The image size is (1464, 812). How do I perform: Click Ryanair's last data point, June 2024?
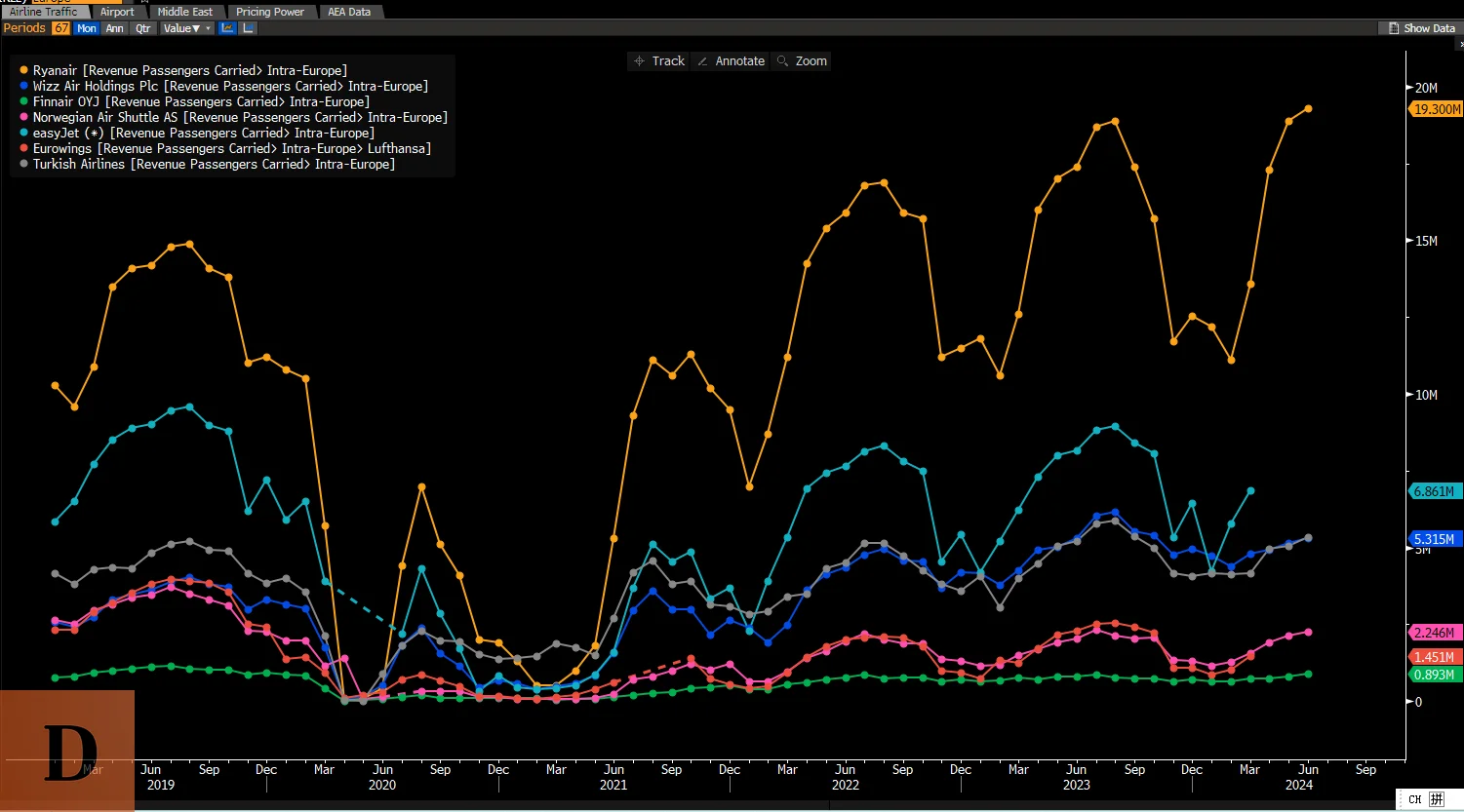point(1308,109)
